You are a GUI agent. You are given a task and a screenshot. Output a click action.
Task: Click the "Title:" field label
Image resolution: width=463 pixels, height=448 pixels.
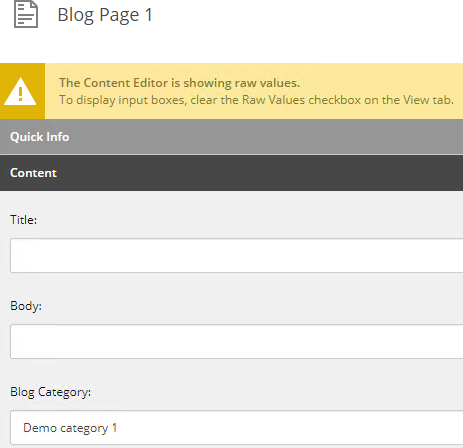[23, 220]
